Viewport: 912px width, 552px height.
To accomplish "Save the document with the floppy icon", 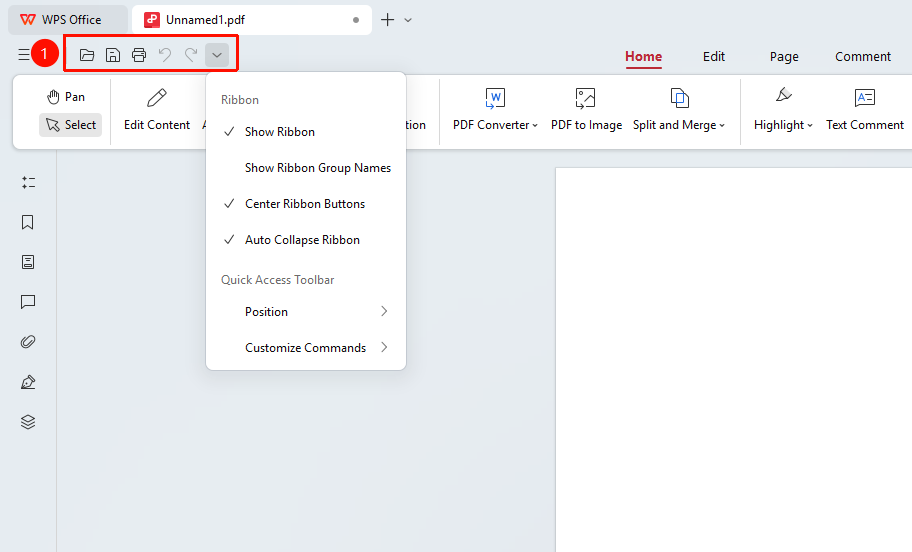I will click(x=113, y=55).
